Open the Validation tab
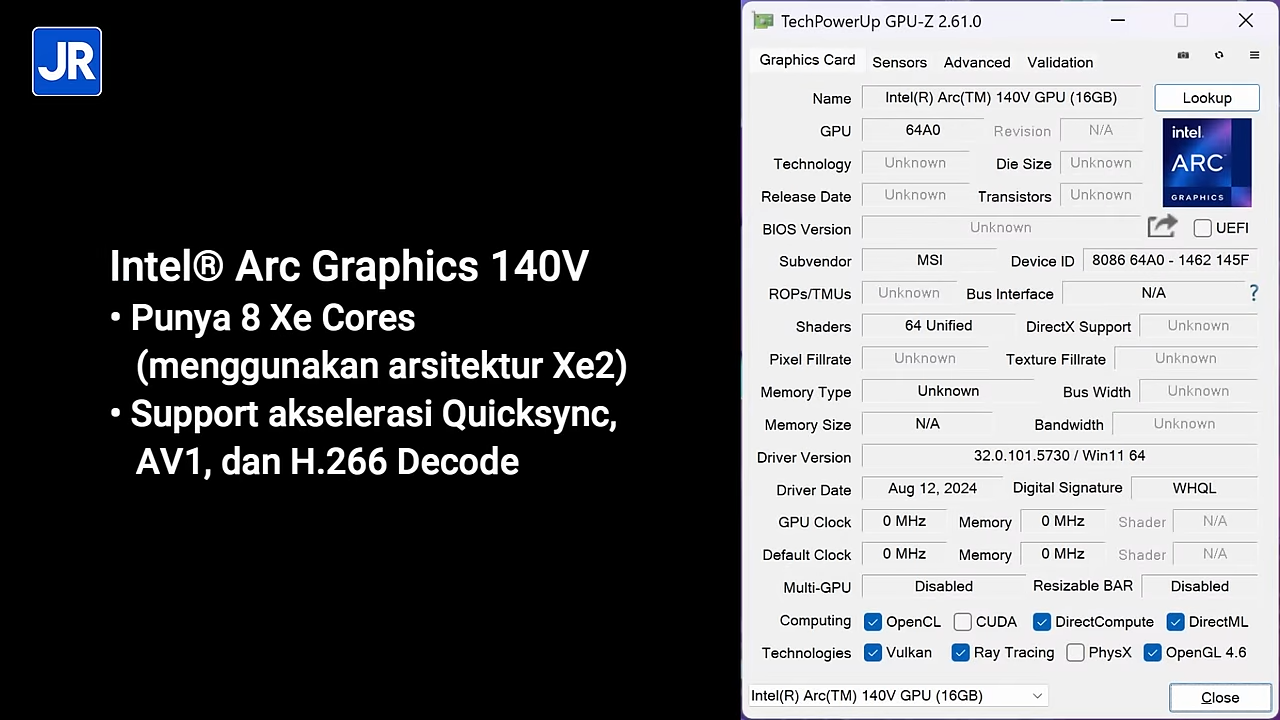The height and width of the screenshot is (720, 1280). (1060, 62)
